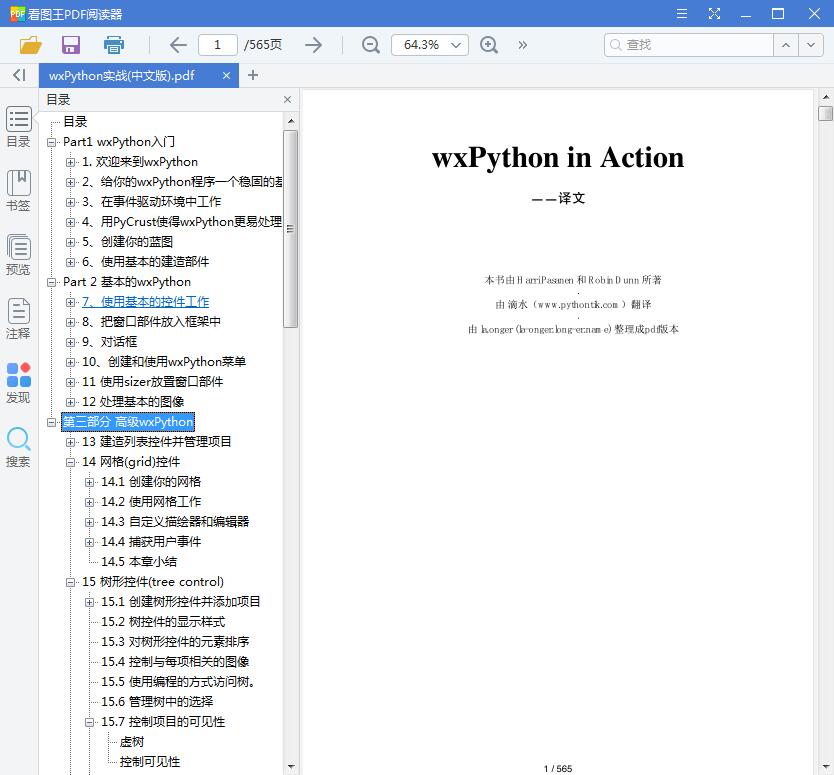Open the 目录 (contents) sidebar panel
Viewport: 834px width, 775px height.
pyautogui.click(x=18, y=126)
